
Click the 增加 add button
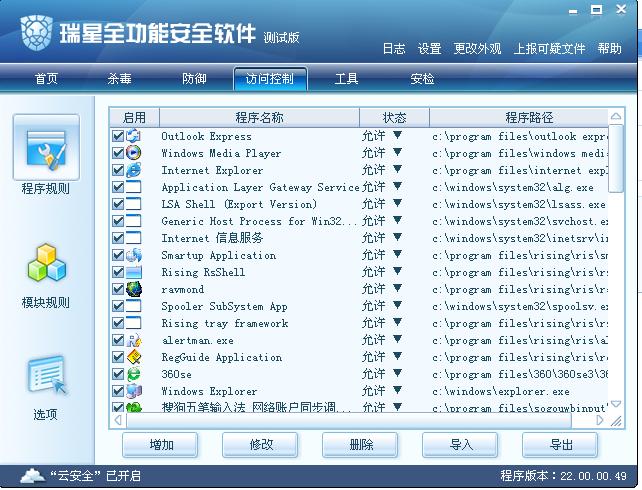coord(160,445)
